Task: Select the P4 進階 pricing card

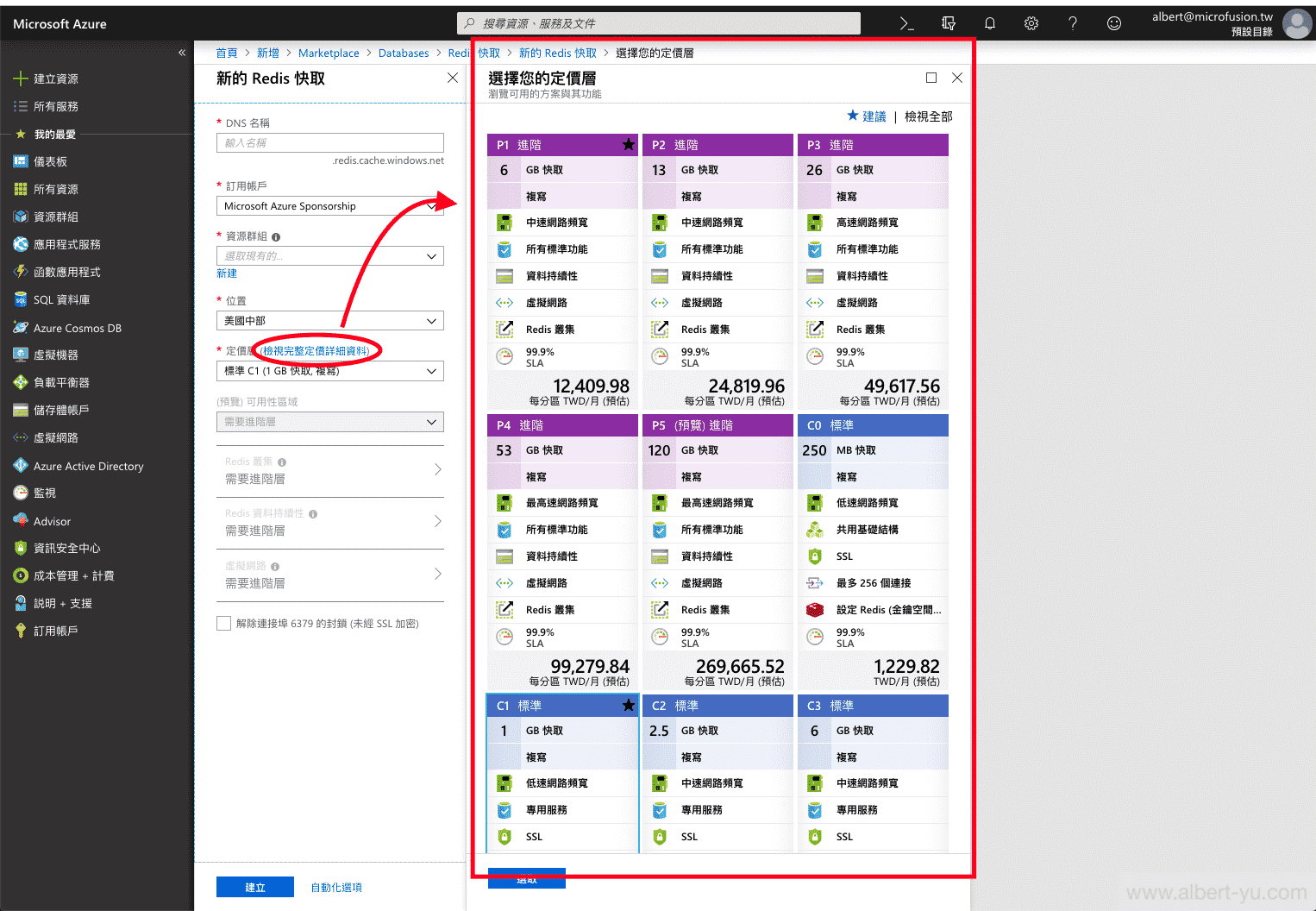Action: (x=562, y=552)
